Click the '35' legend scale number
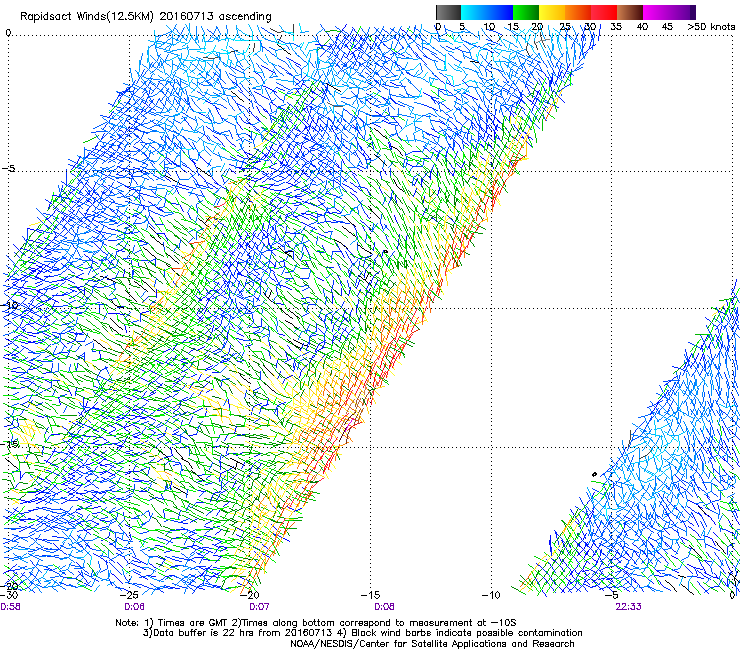Screen dimensions: 740x650 616,27
